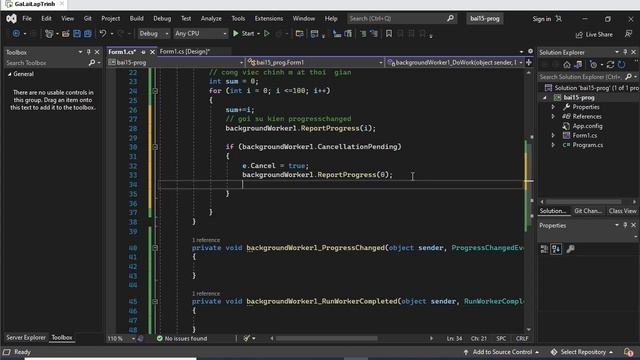Click the New Project toolbar icon
The height and width of the screenshot is (360, 640).
click(x=49, y=33)
